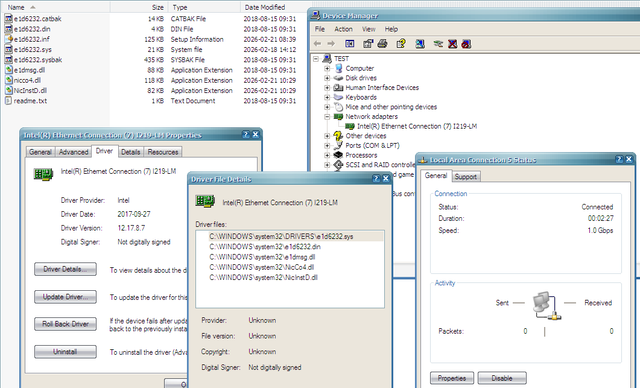
Task: Switch to the Resources tab
Action: pos(163,152)
